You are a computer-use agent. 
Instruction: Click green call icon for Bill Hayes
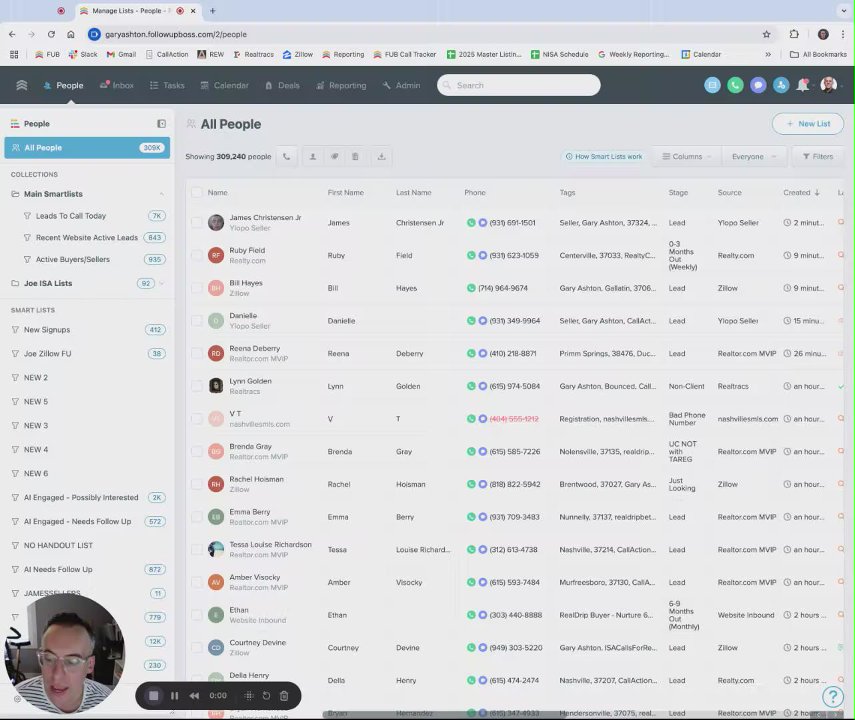tap(471, 288)
